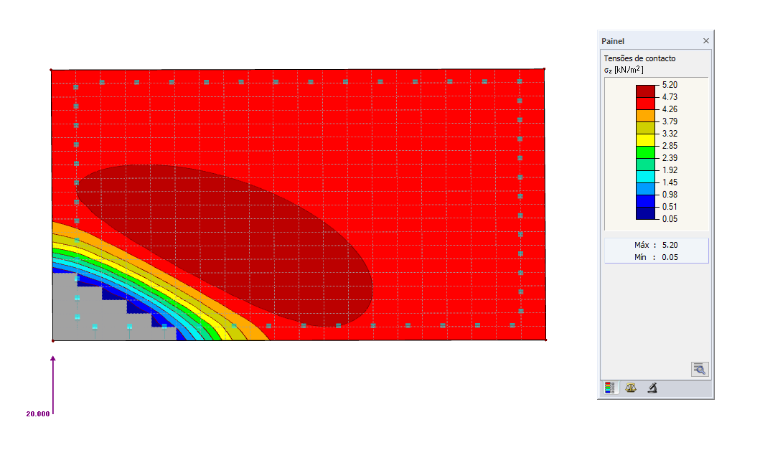Choose the green 2.85–2.39 legend swatch
The height and width of the screenshot is (450, 760).
646,152
